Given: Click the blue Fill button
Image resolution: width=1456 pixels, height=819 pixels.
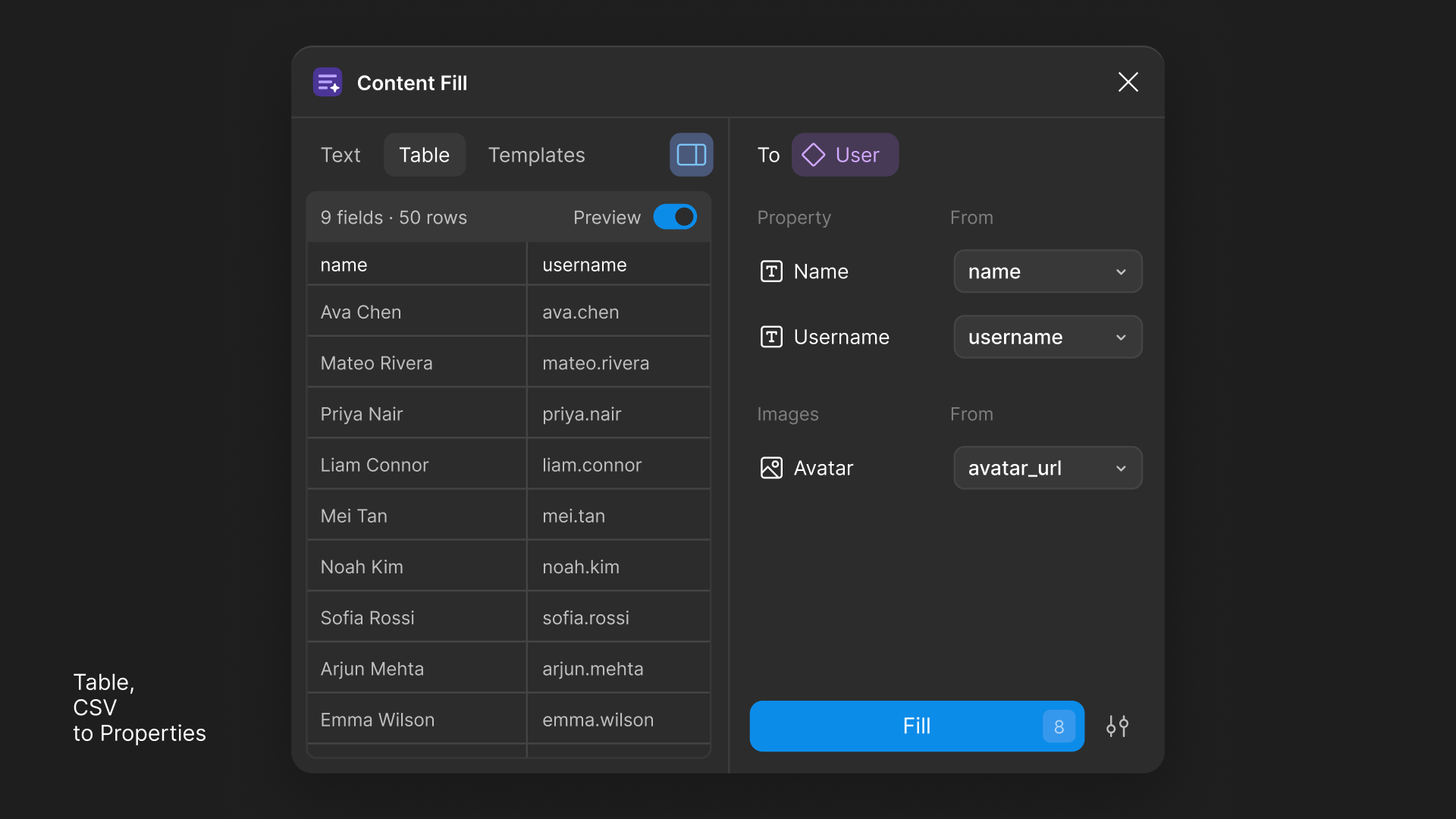Looking at the screenshot, I should click(x=917, y=726).
